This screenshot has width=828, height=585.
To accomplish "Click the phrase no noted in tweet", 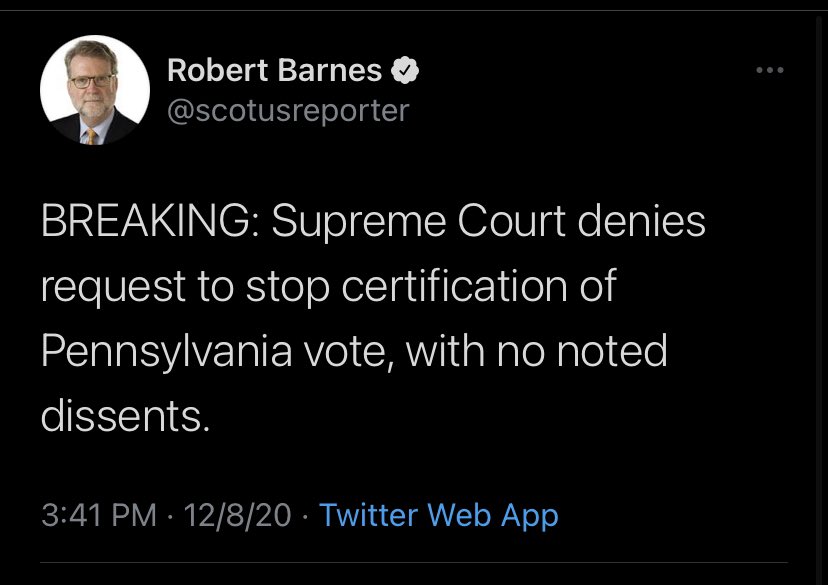I will pyautogui.click(x=582, y=351).
